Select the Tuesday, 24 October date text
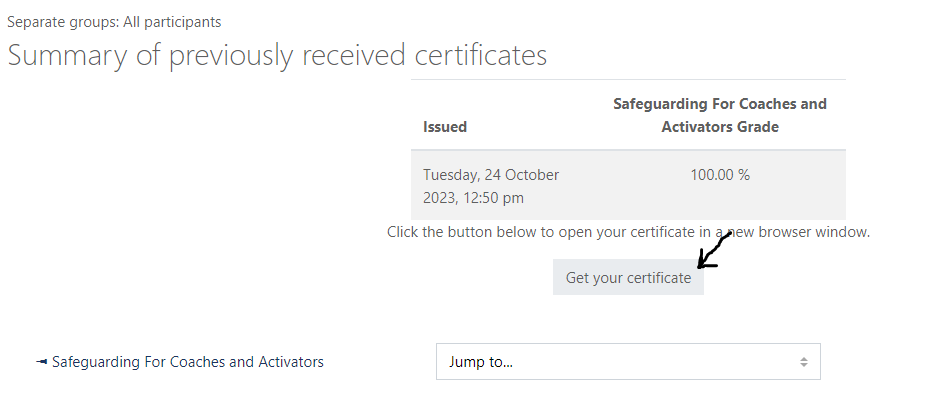Image resolution: width=933 pixels, height=401 pixels. click(491, 175)
